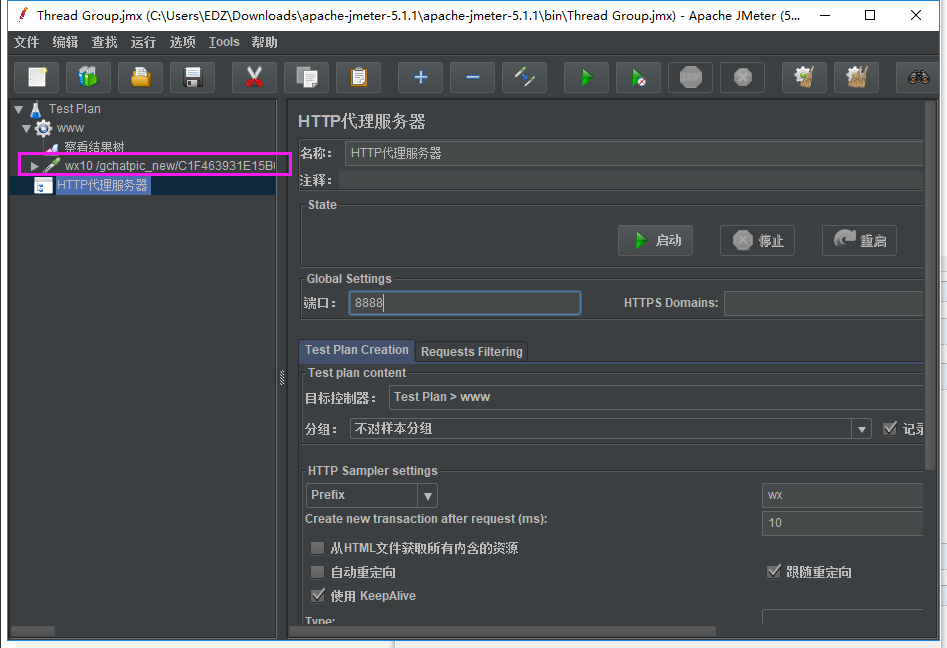Screen dimensions: 947x648
Task: Click the right panel horizontal scrollbar
Action: (x=502, y=631)
